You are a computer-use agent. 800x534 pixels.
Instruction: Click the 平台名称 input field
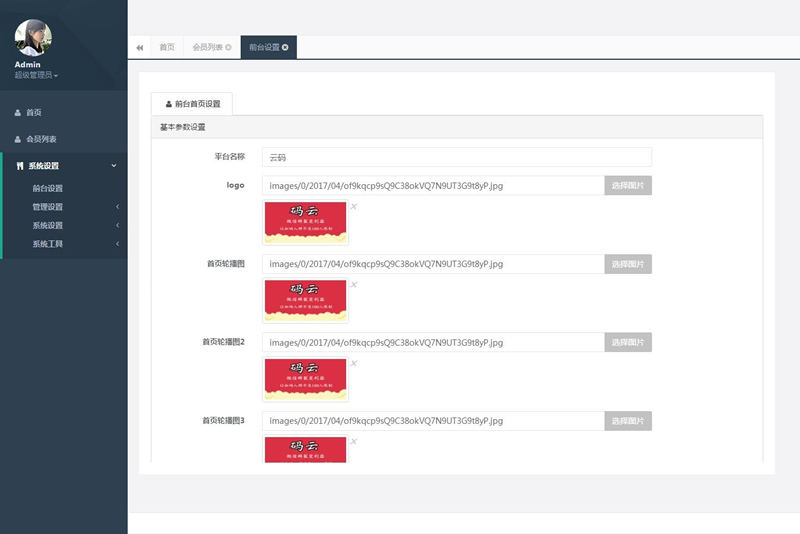(x=456, y=157)
